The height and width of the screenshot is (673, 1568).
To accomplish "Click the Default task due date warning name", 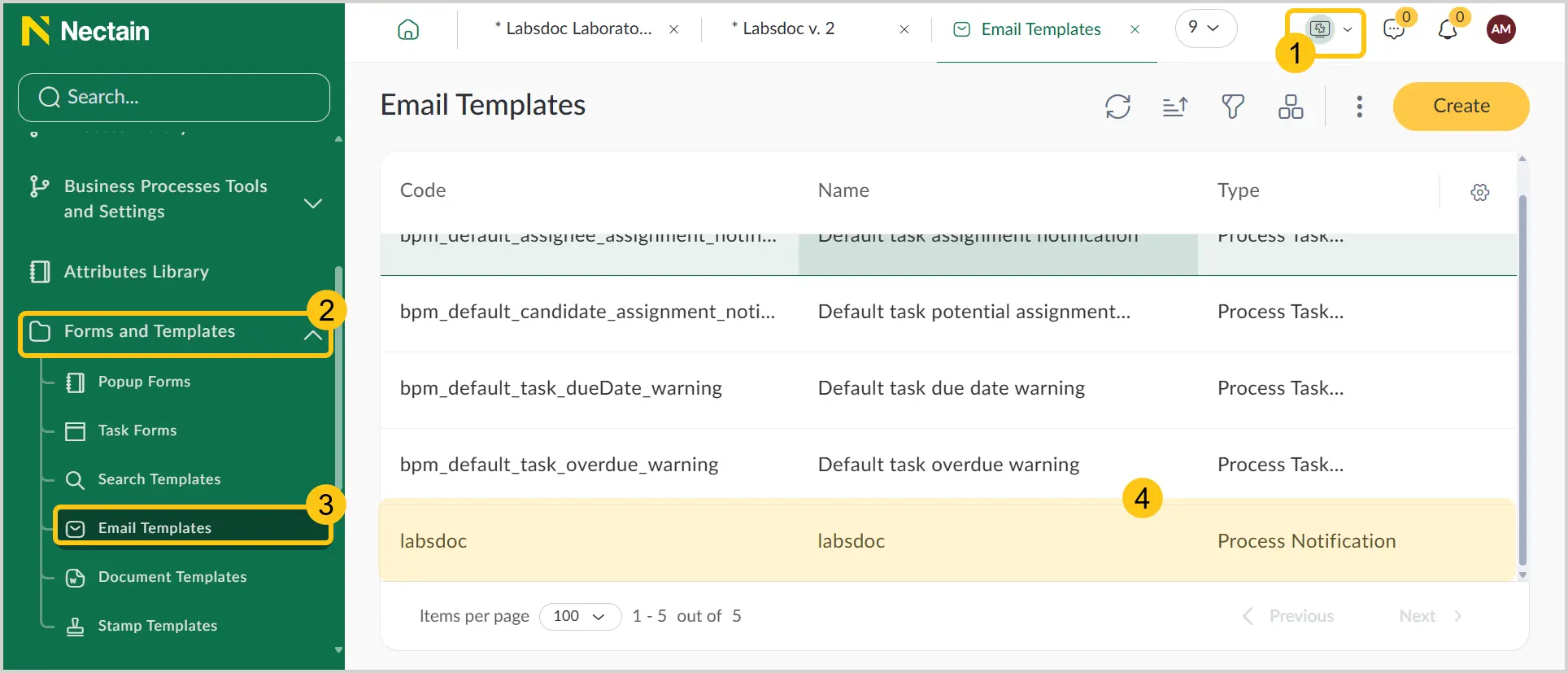I will [951, 388].
